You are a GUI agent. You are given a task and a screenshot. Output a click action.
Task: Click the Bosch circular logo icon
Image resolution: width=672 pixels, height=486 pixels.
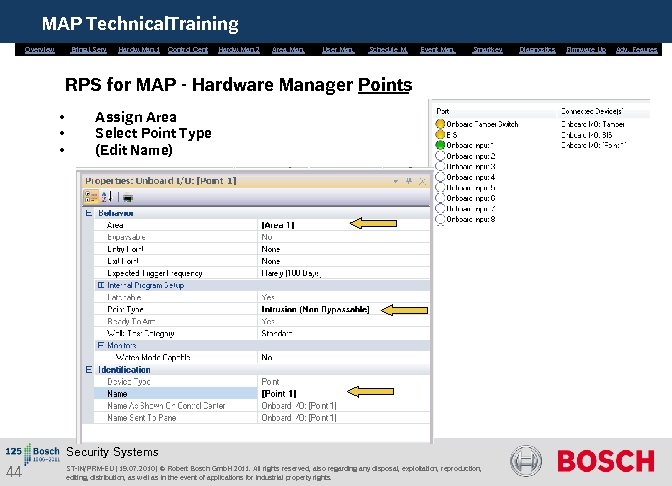point(526,461)
